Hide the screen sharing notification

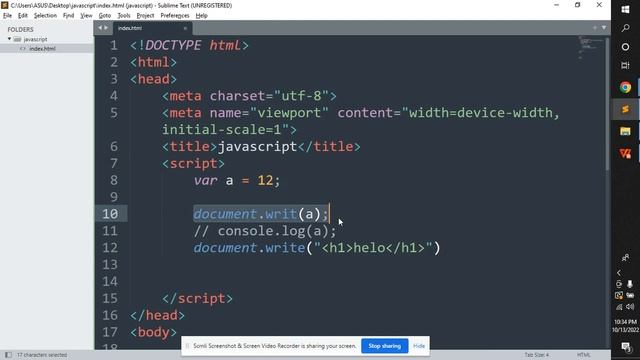[419, 346]
